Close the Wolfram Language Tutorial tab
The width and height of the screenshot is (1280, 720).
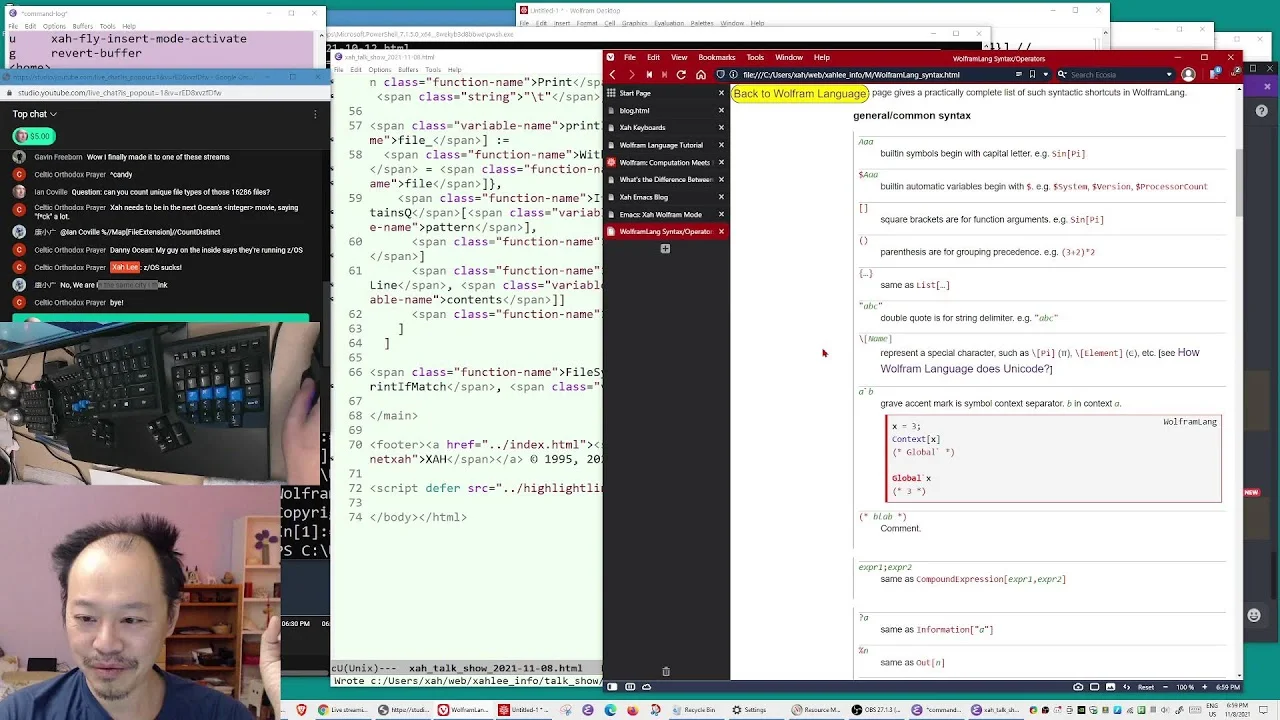(721, 145)
